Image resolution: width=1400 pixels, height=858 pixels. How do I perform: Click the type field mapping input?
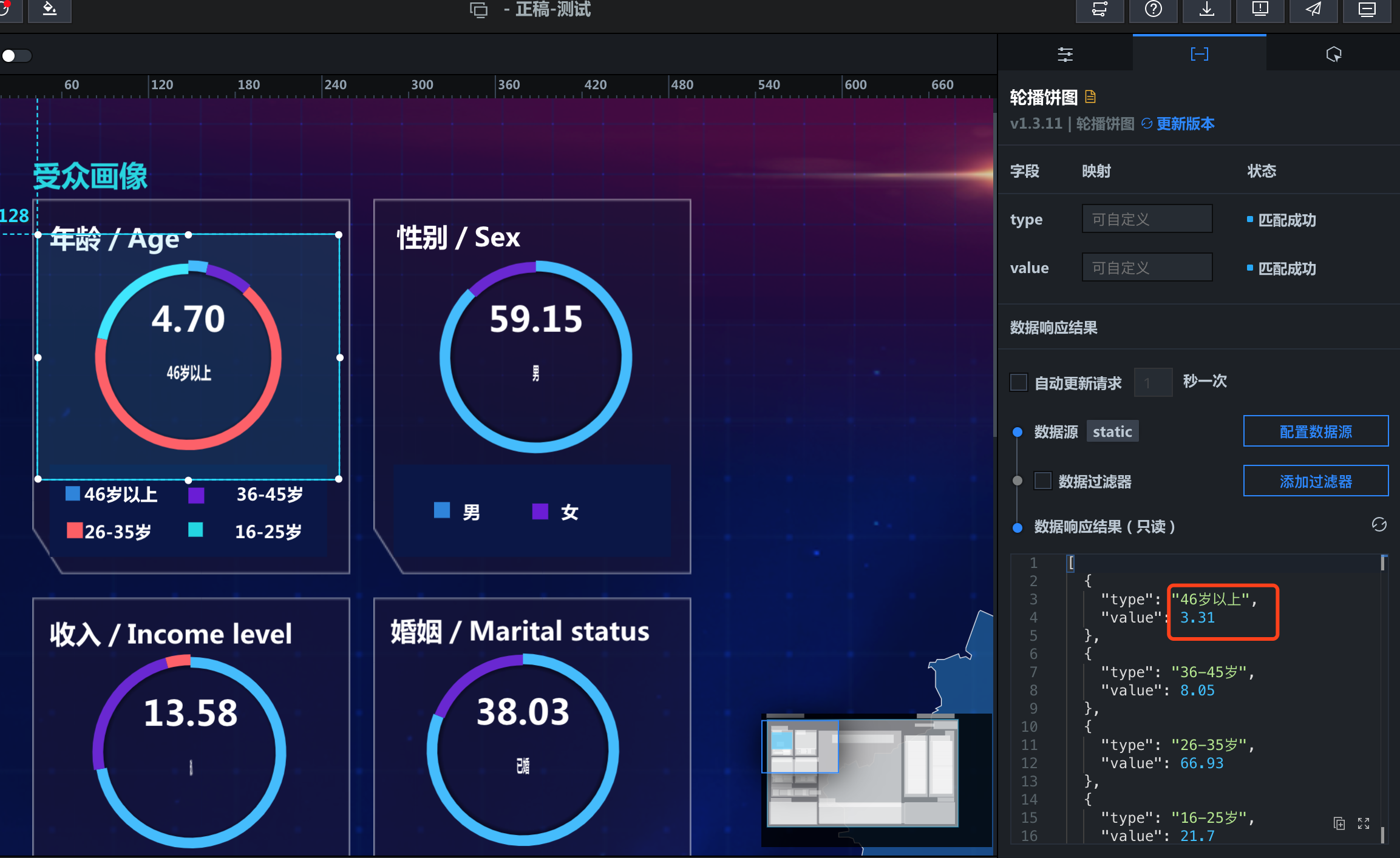(x=1147, y=219)
